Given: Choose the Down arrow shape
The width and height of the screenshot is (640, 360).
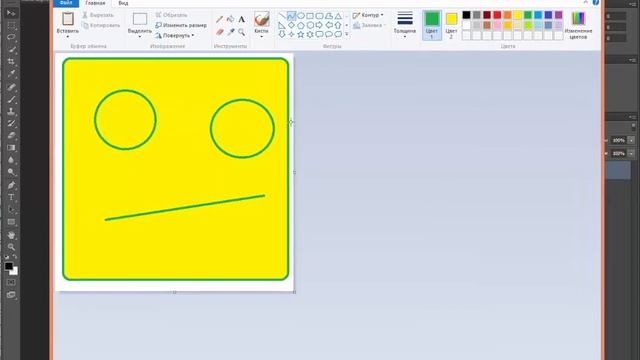Looking at the screenshot, I should 282,34.
